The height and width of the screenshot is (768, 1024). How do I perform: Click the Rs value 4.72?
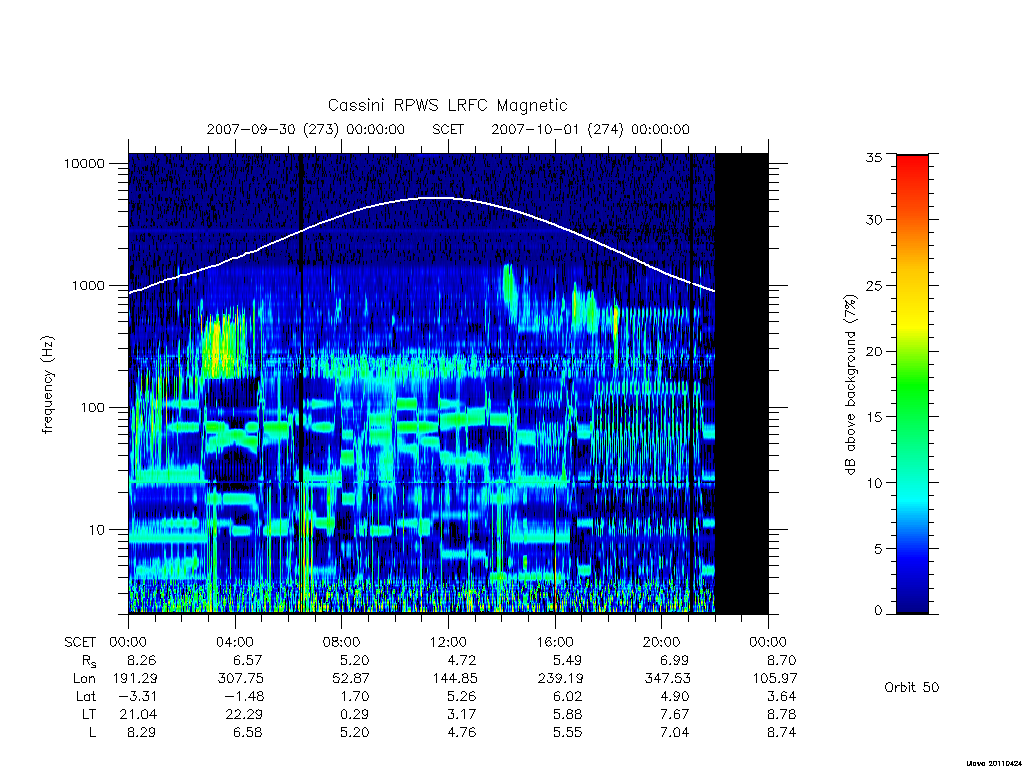(462, 660)
